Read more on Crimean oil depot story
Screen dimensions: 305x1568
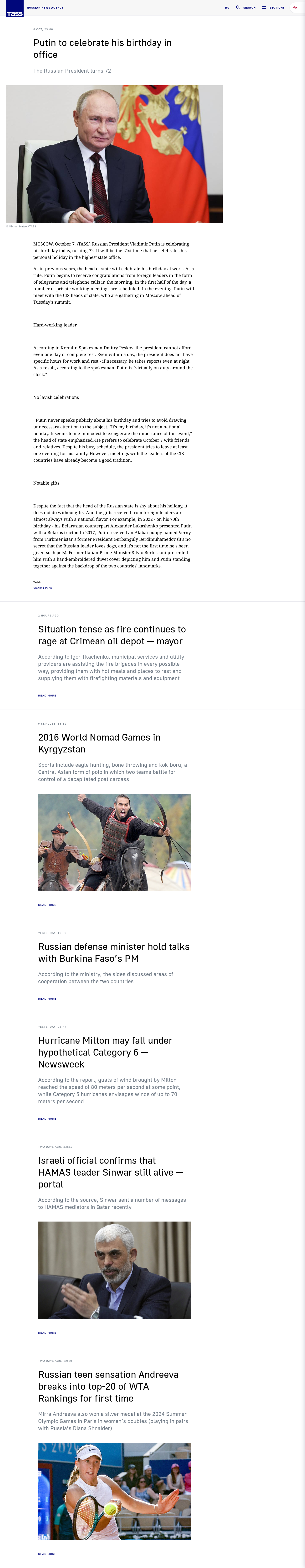47,695
